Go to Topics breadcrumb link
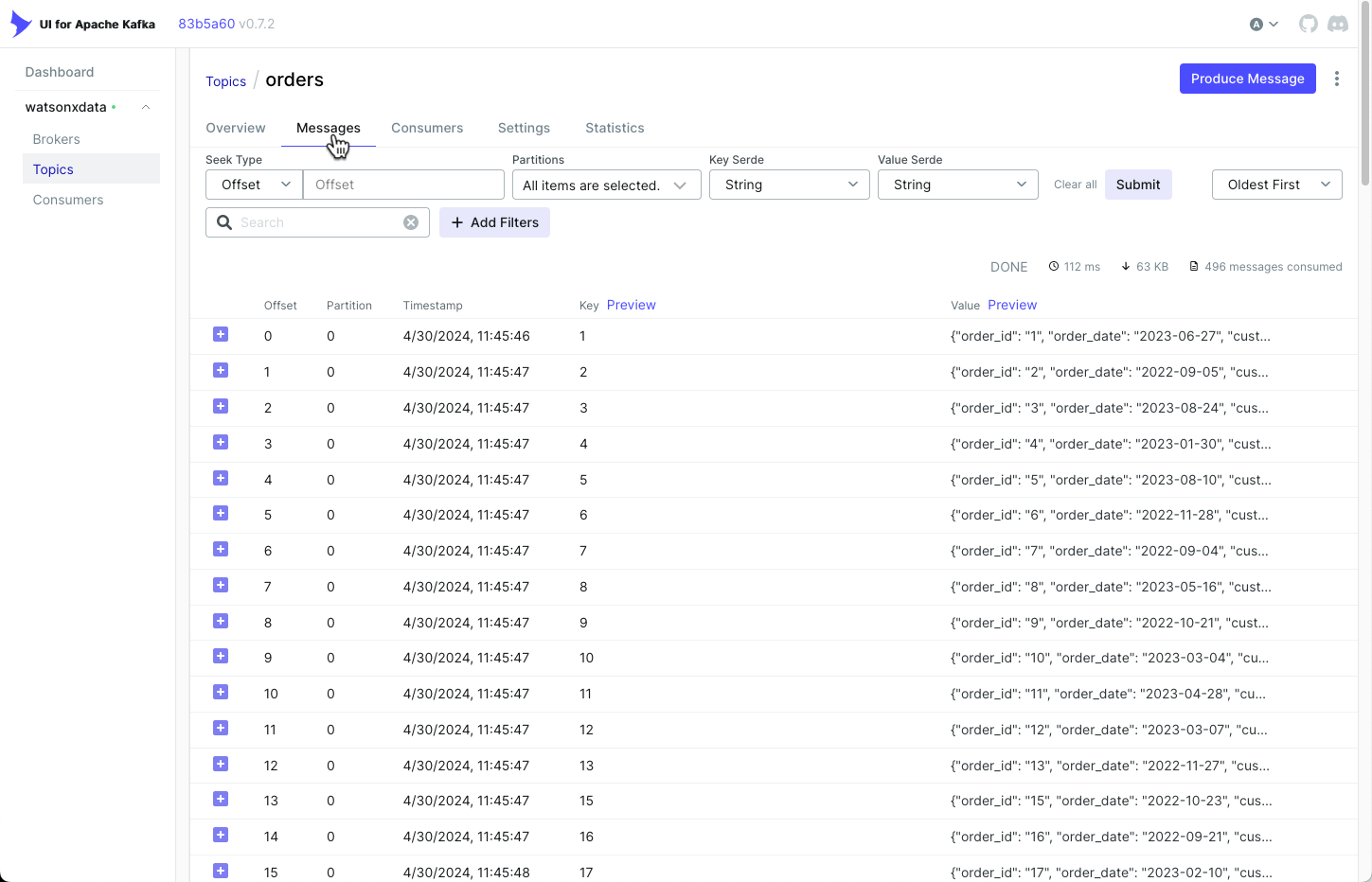The height and width of the screenshot is (882, 1372). (x=225, y=81)
